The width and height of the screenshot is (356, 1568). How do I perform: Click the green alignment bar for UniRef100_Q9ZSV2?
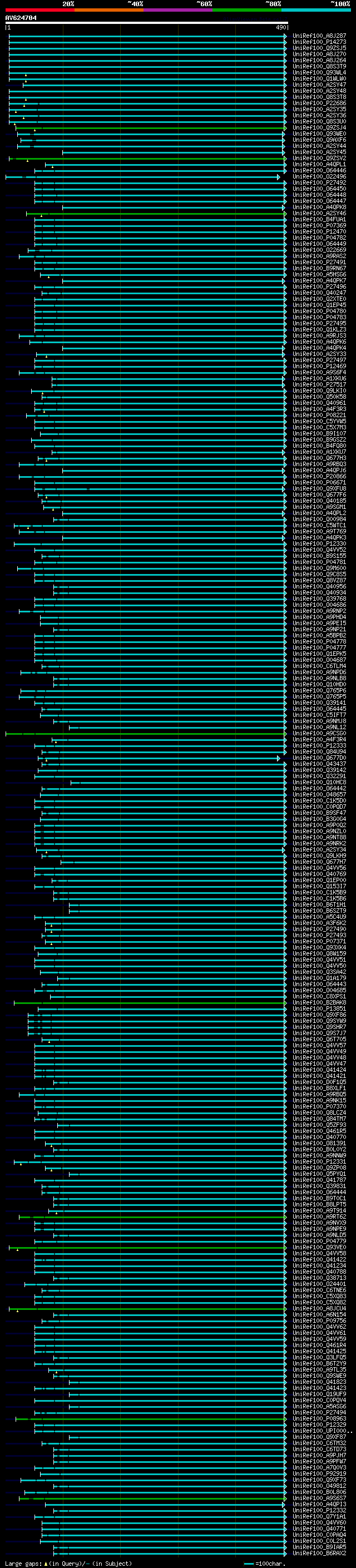pyautogui.click(x=148, y=159)
